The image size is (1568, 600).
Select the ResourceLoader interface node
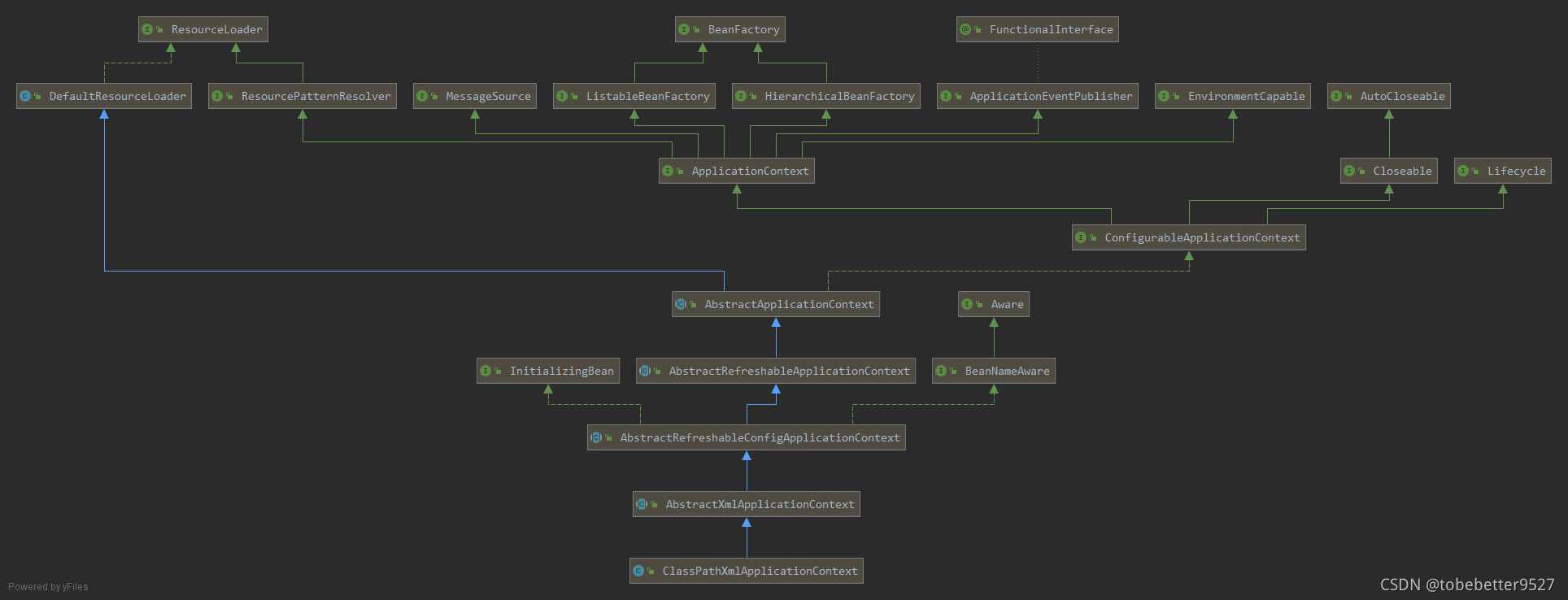(203, 29)
